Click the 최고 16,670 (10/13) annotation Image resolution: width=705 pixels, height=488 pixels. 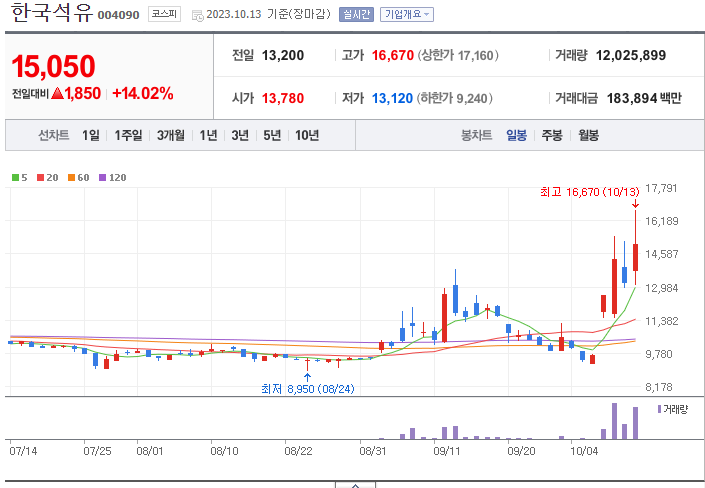click(589, 193)
